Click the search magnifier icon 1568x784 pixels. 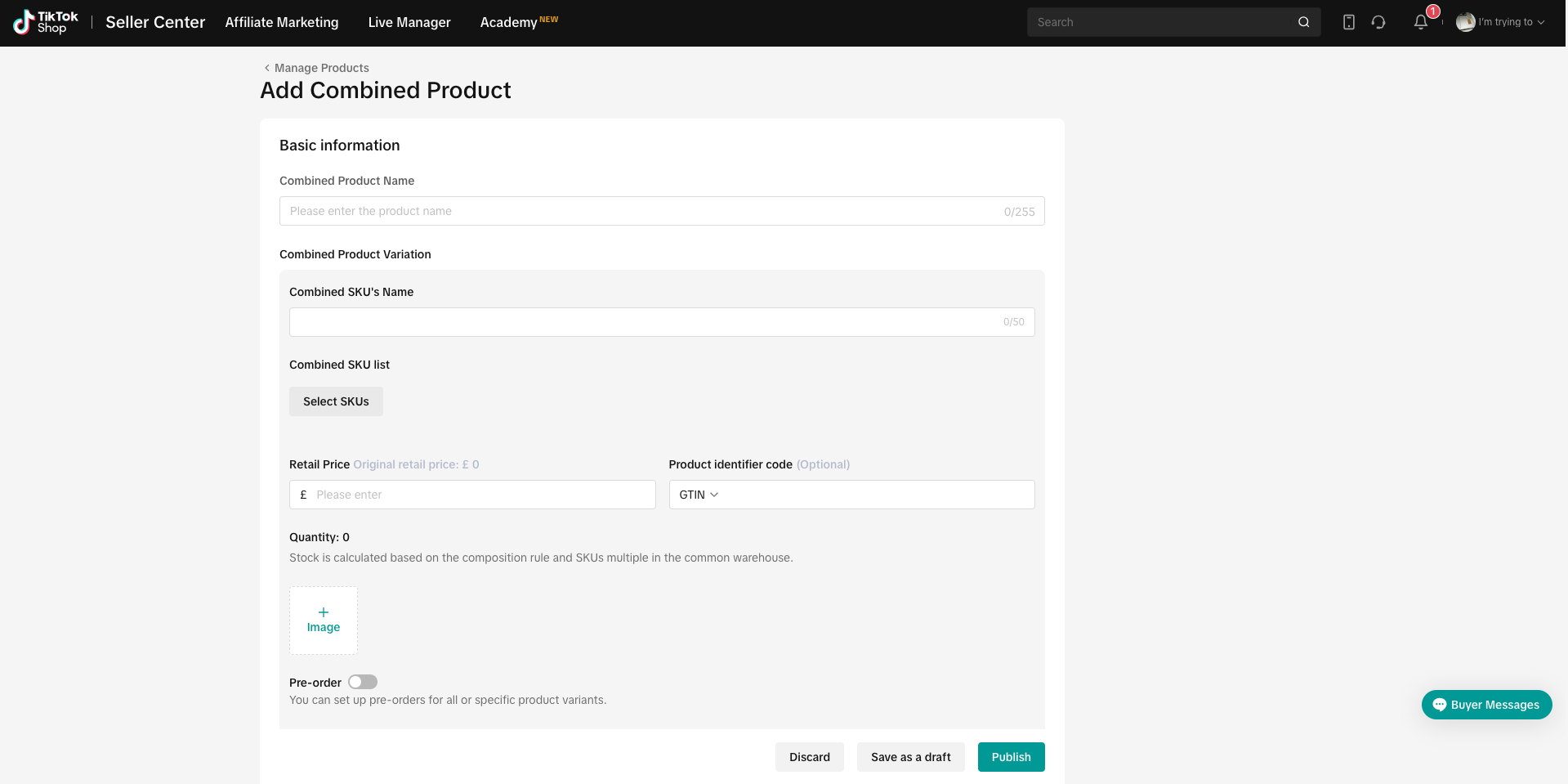(1303, 22)
